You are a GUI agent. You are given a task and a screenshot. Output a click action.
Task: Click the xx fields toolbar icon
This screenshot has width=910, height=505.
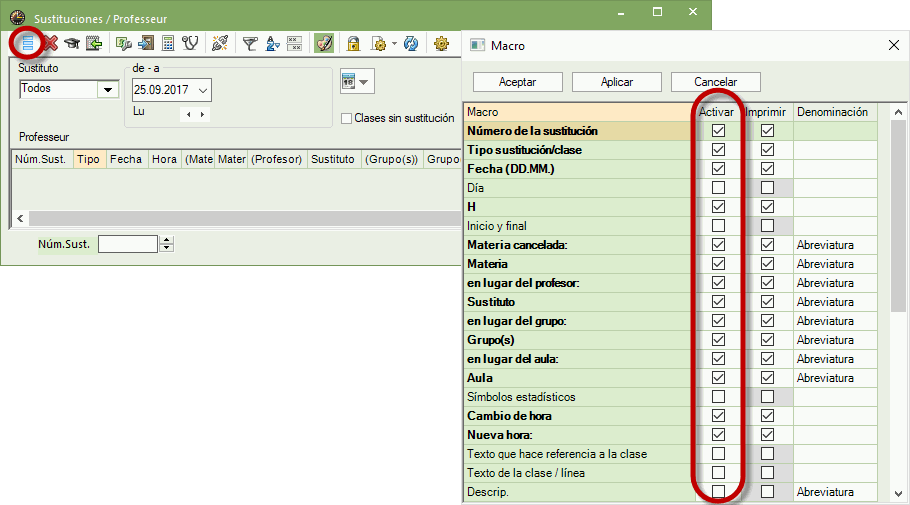point(295,44)
